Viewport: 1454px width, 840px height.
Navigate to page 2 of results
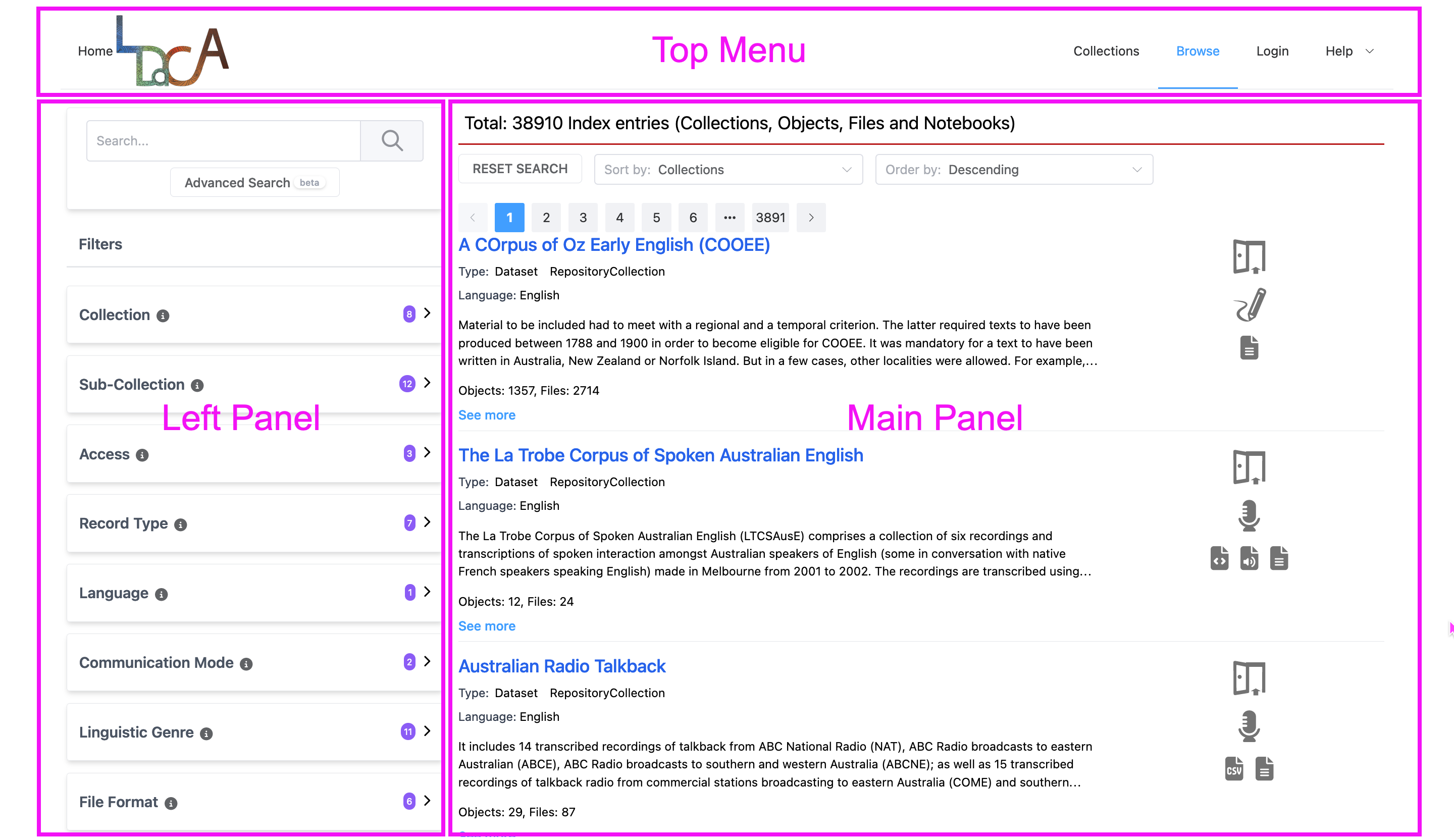coord(546,217)
